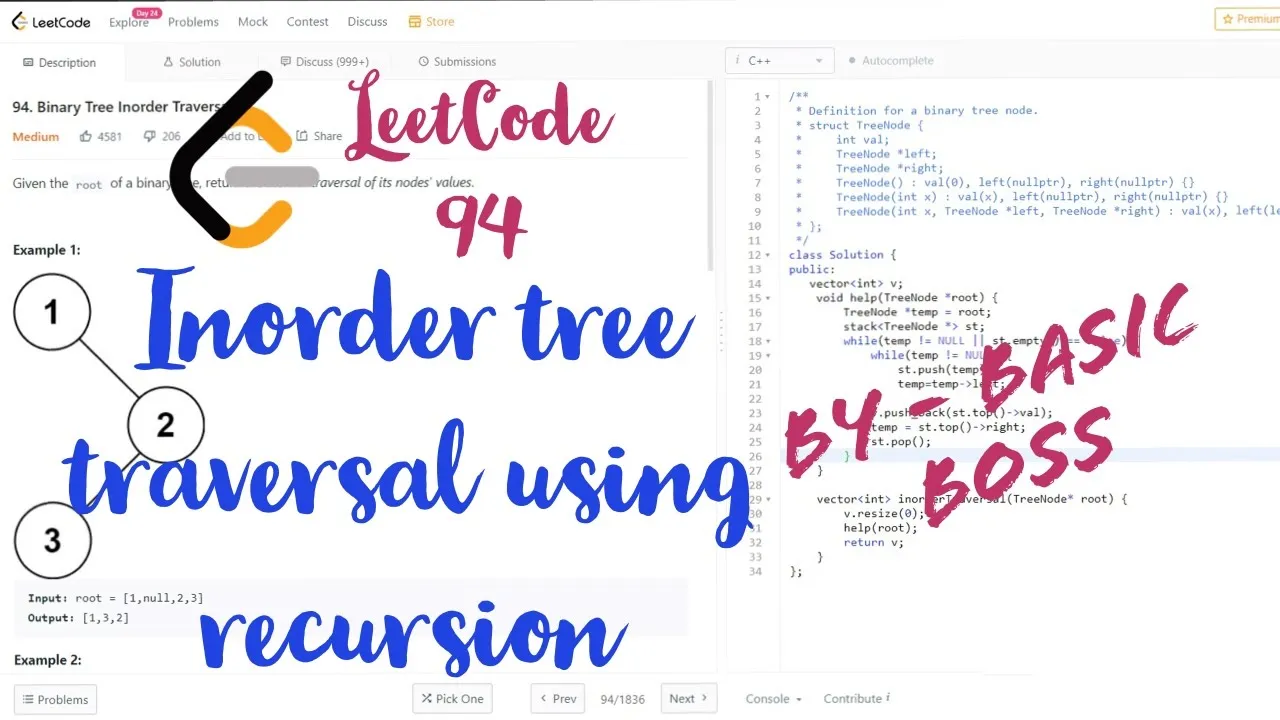Click tree node 3 in the example diagram
This screenshot has width=1280, height=720.
(x=52, y=541)
